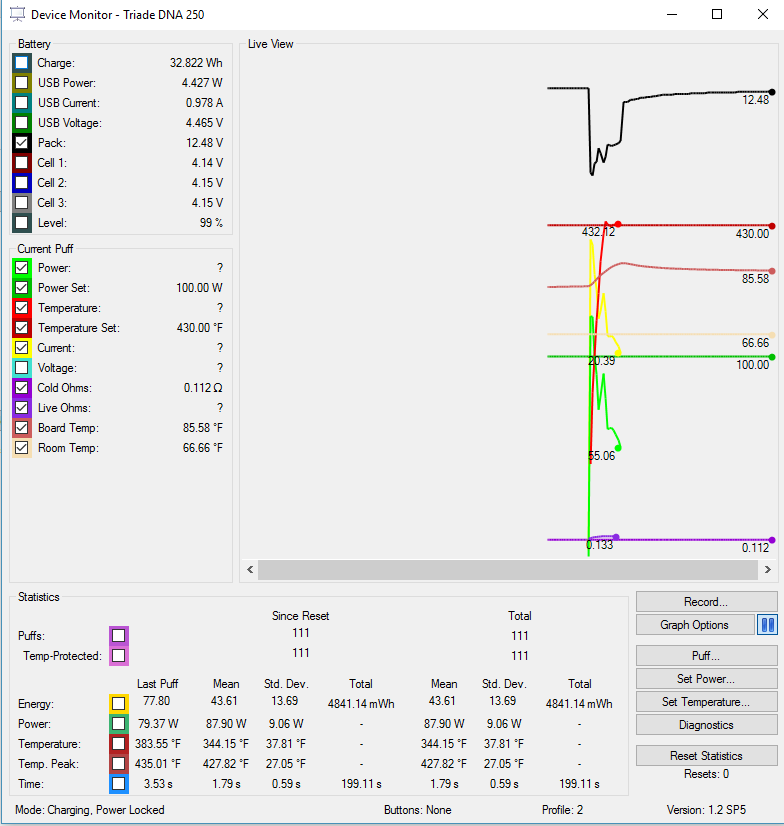Open the Set Power... dialog
The width and height of the screenshot is (784, 826).
click(x=706, y=679)
